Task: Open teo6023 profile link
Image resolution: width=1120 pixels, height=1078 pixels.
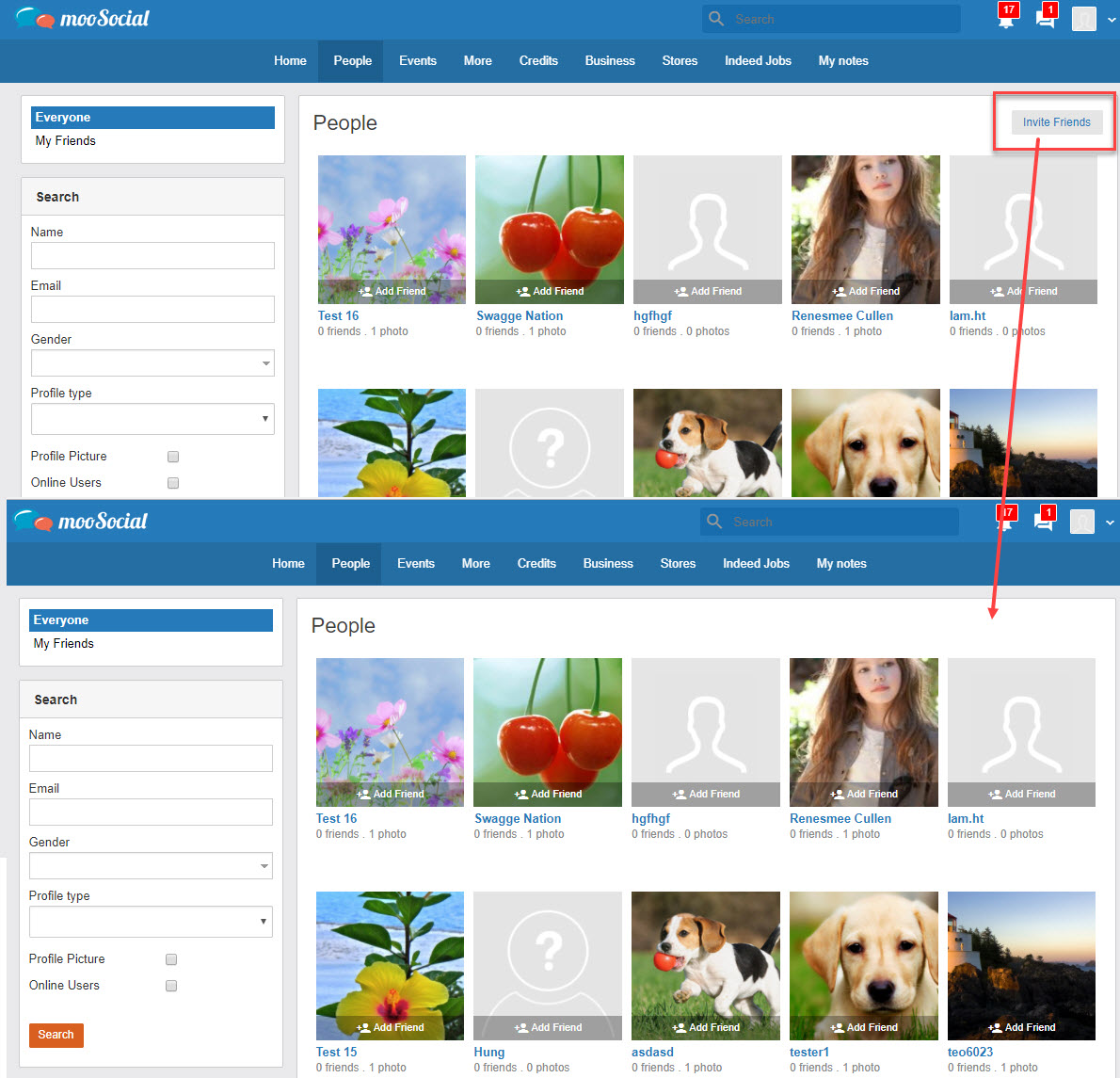Action: point(970,1052)
